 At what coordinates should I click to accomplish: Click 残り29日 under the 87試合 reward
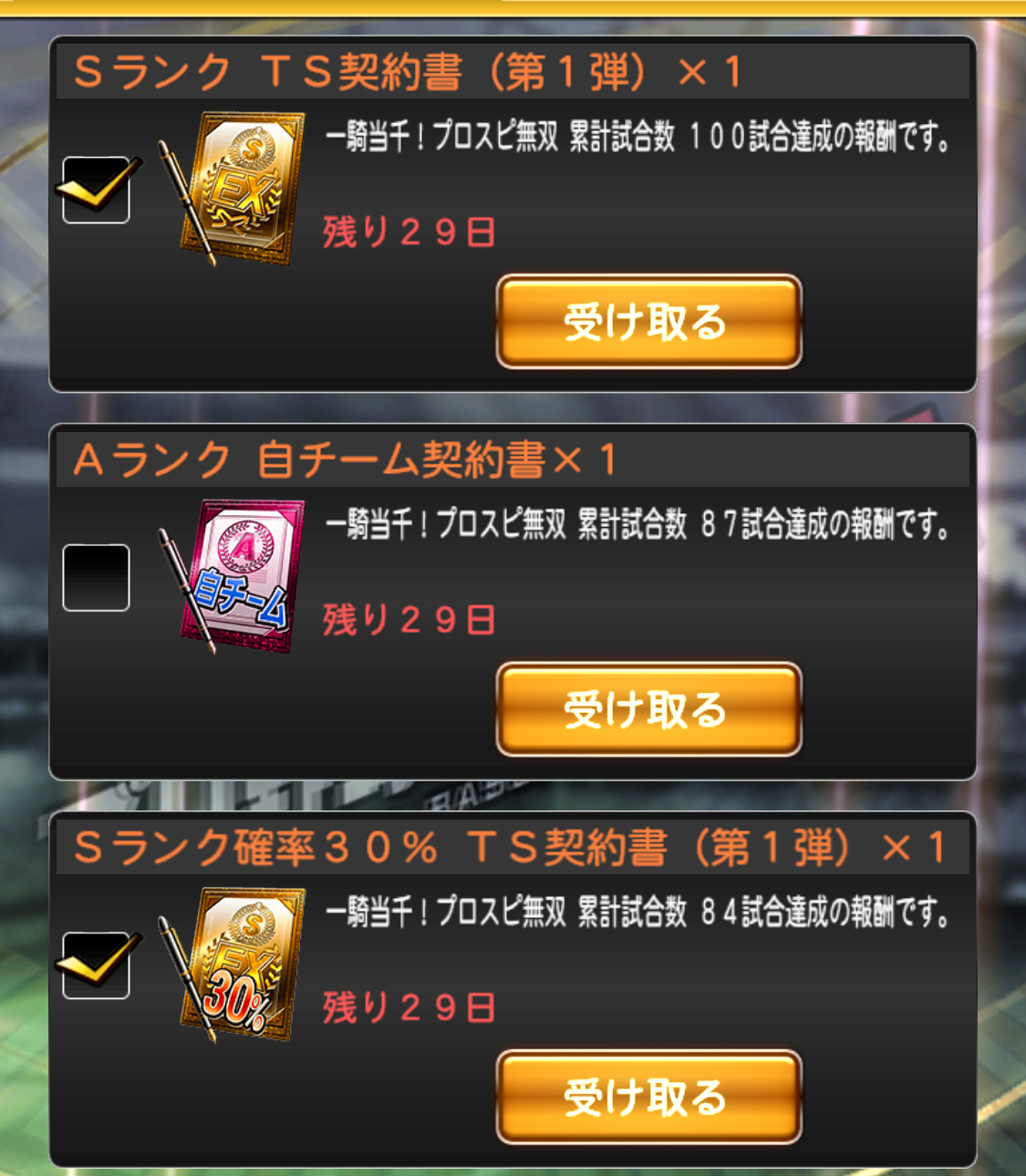click(x=409, y=620)
